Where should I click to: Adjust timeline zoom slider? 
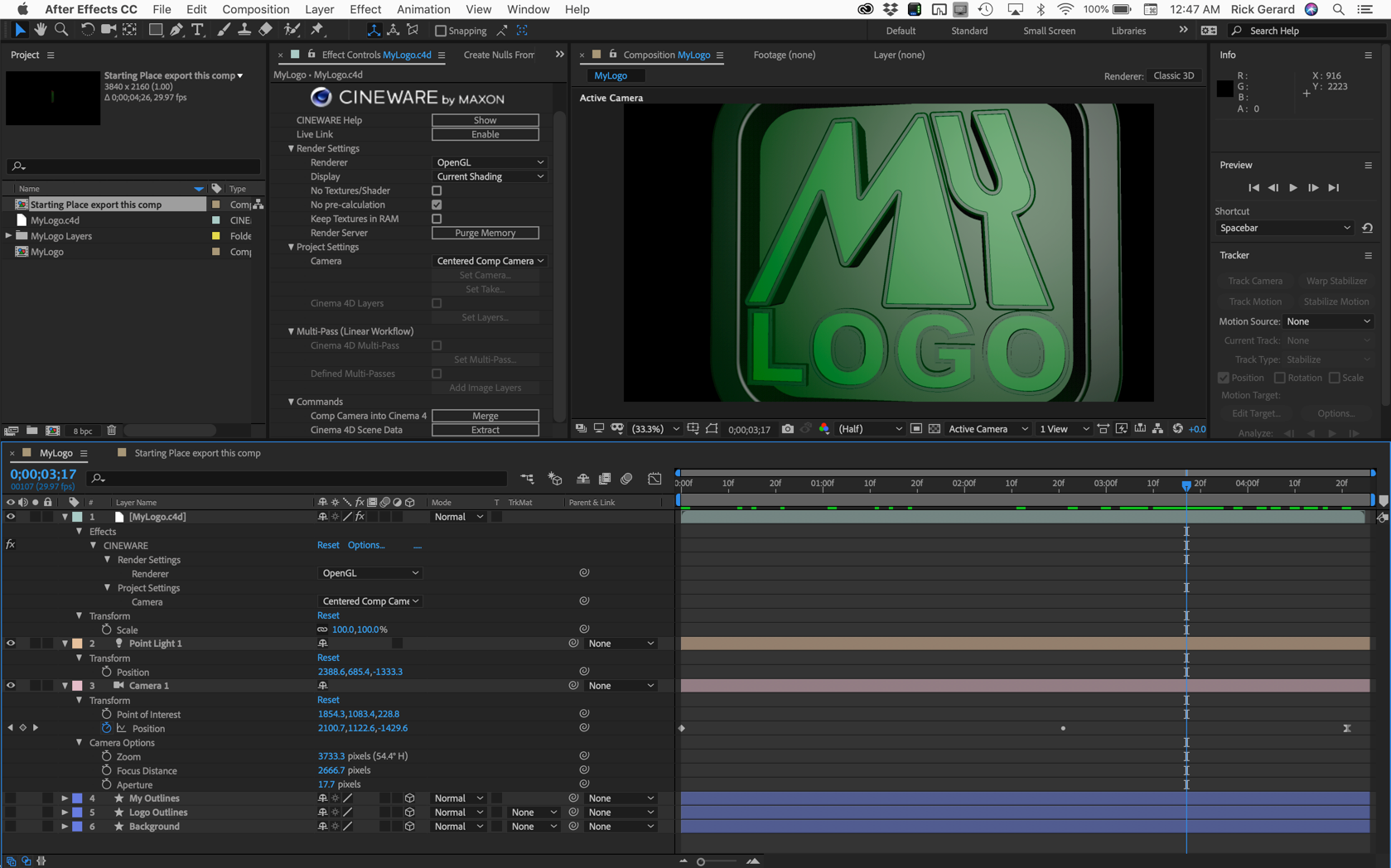tap(701, 862)
